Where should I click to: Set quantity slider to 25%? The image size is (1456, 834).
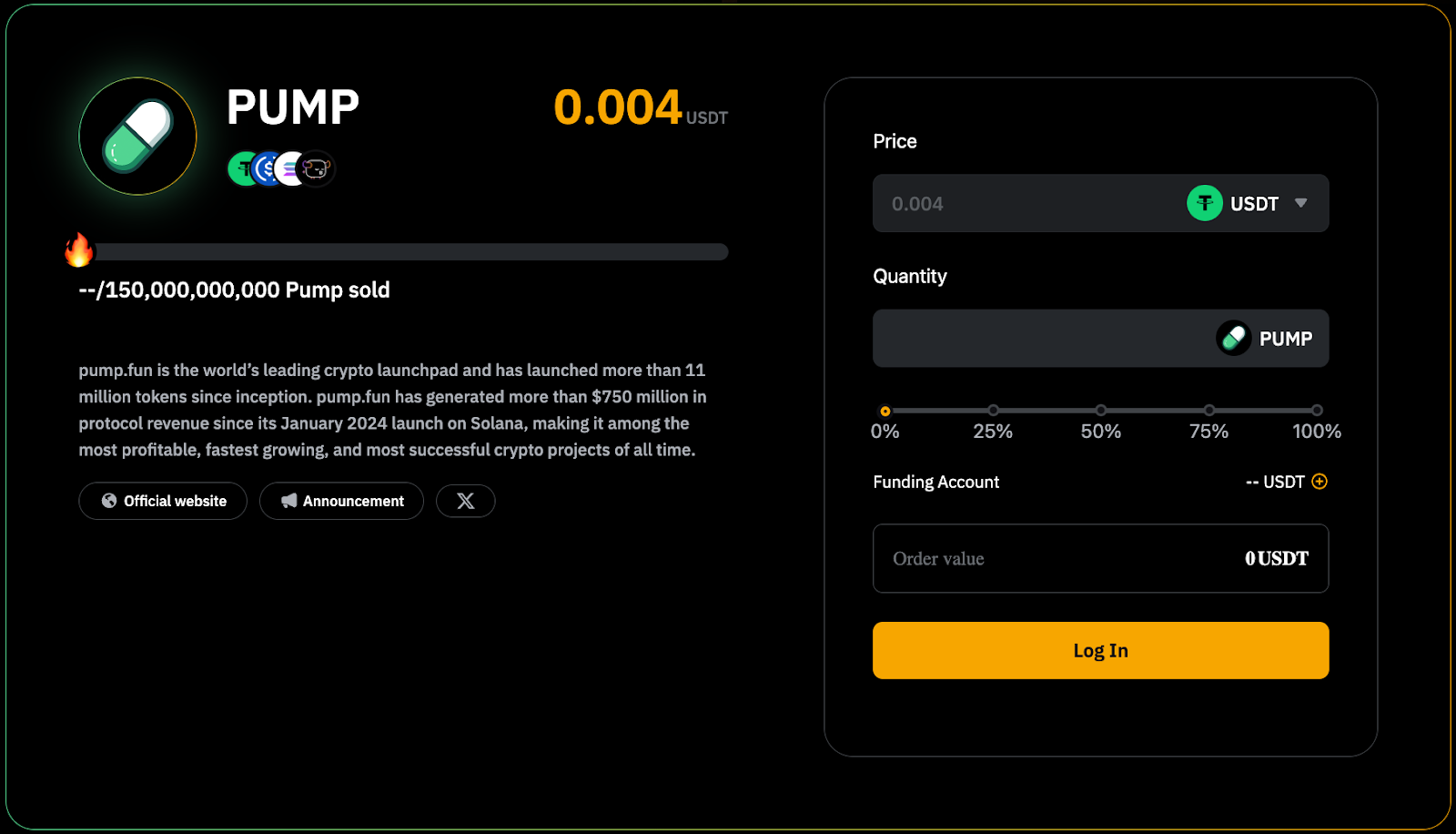(993, 411)
